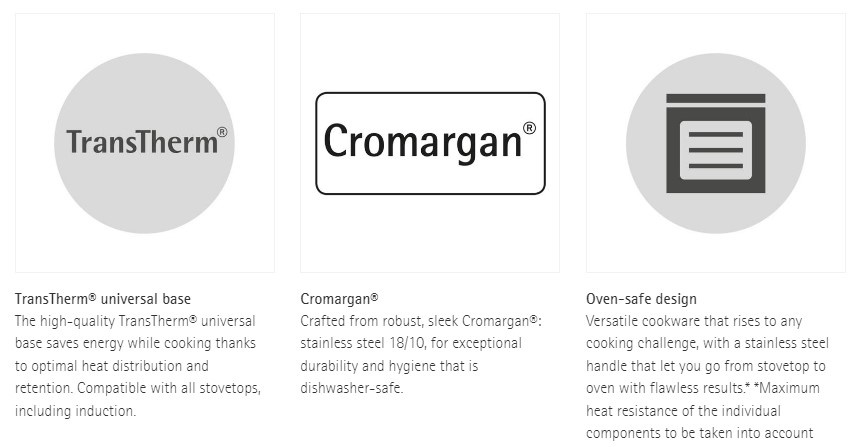
Task: Click the dark top bar of the oven icon
Action: pyautogui.click(x=715, y=98)
